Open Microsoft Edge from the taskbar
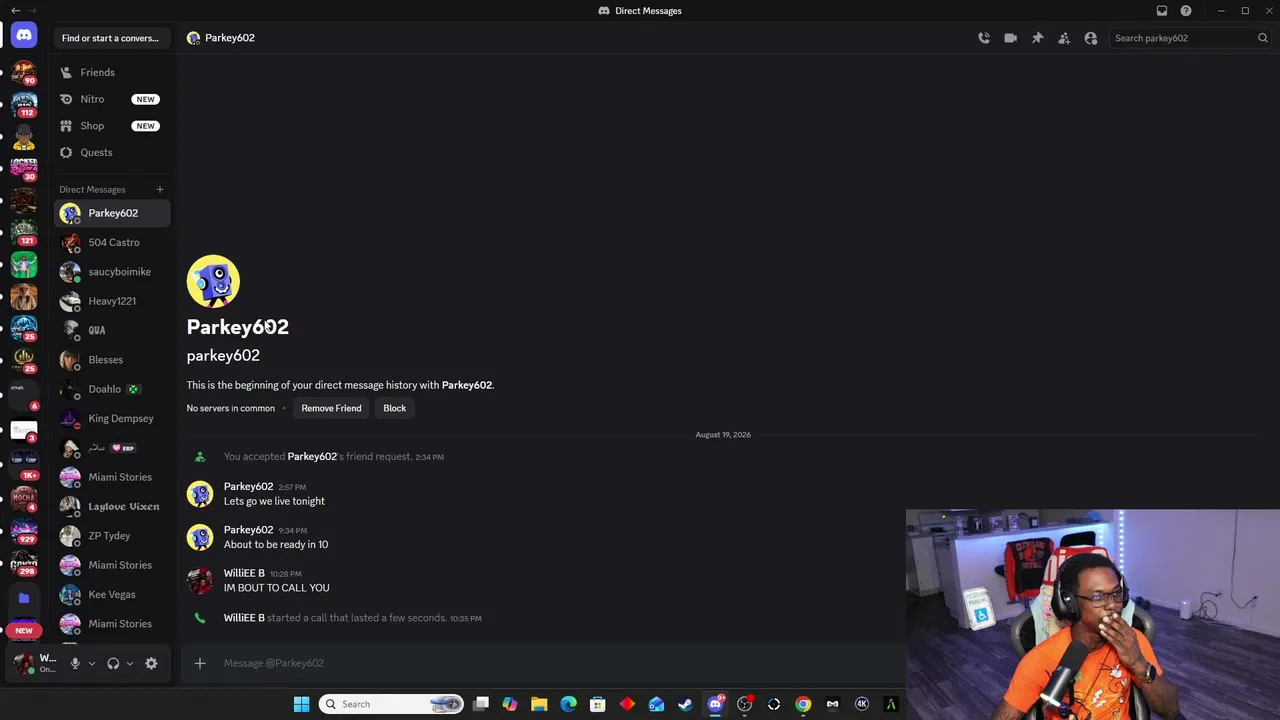 tap(568, 704)
